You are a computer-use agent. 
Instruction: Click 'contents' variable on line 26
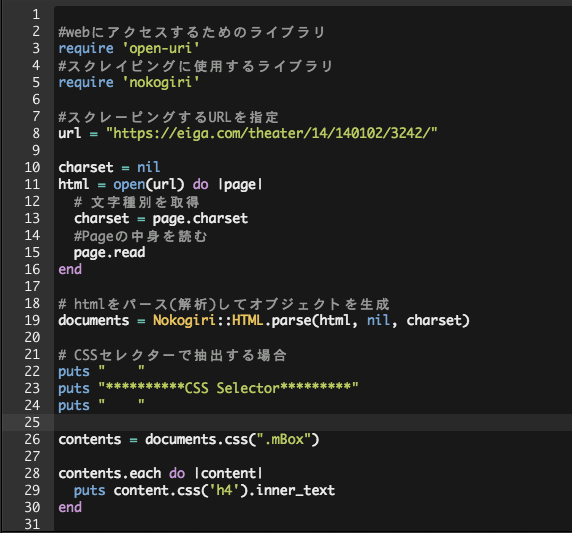coord(90,440)
